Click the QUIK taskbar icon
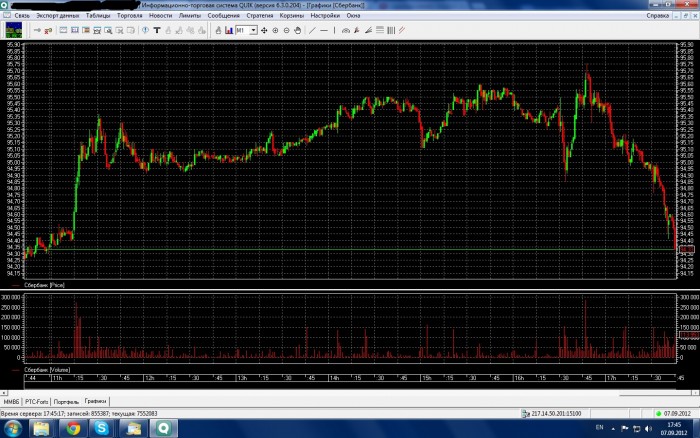 coord(163,429)
